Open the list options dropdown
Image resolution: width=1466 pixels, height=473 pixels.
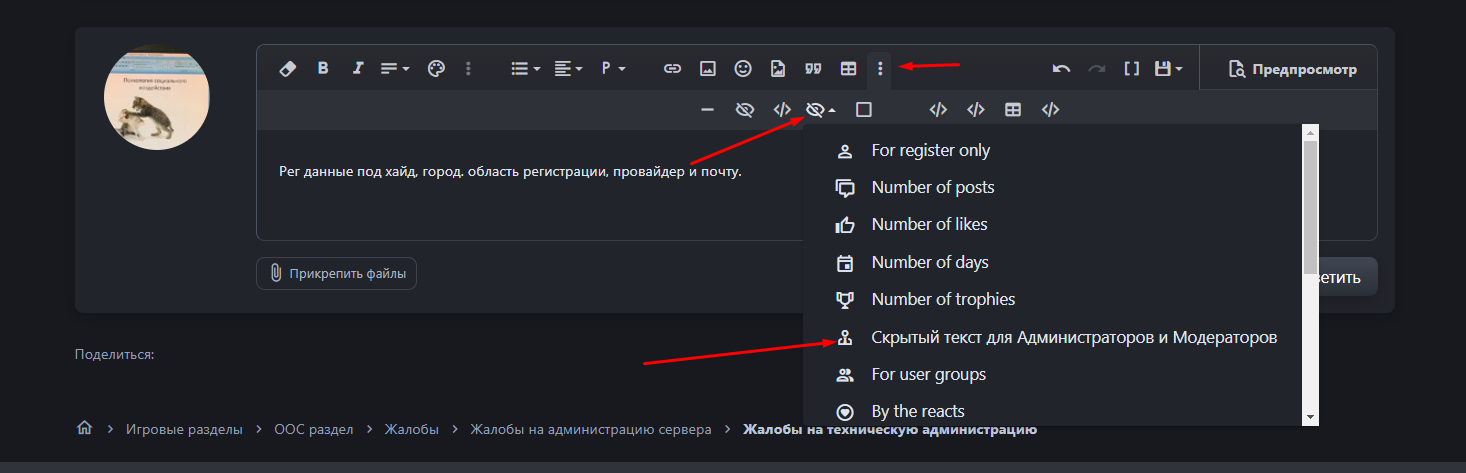[x=525, y=69]
